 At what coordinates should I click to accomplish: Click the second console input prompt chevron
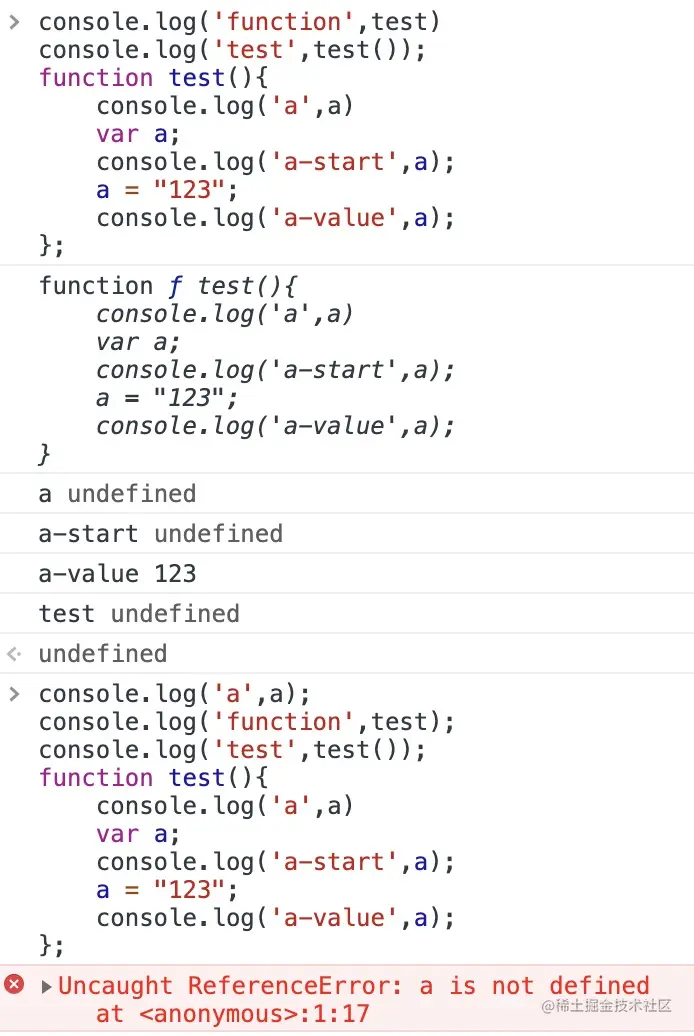(14, 694)
